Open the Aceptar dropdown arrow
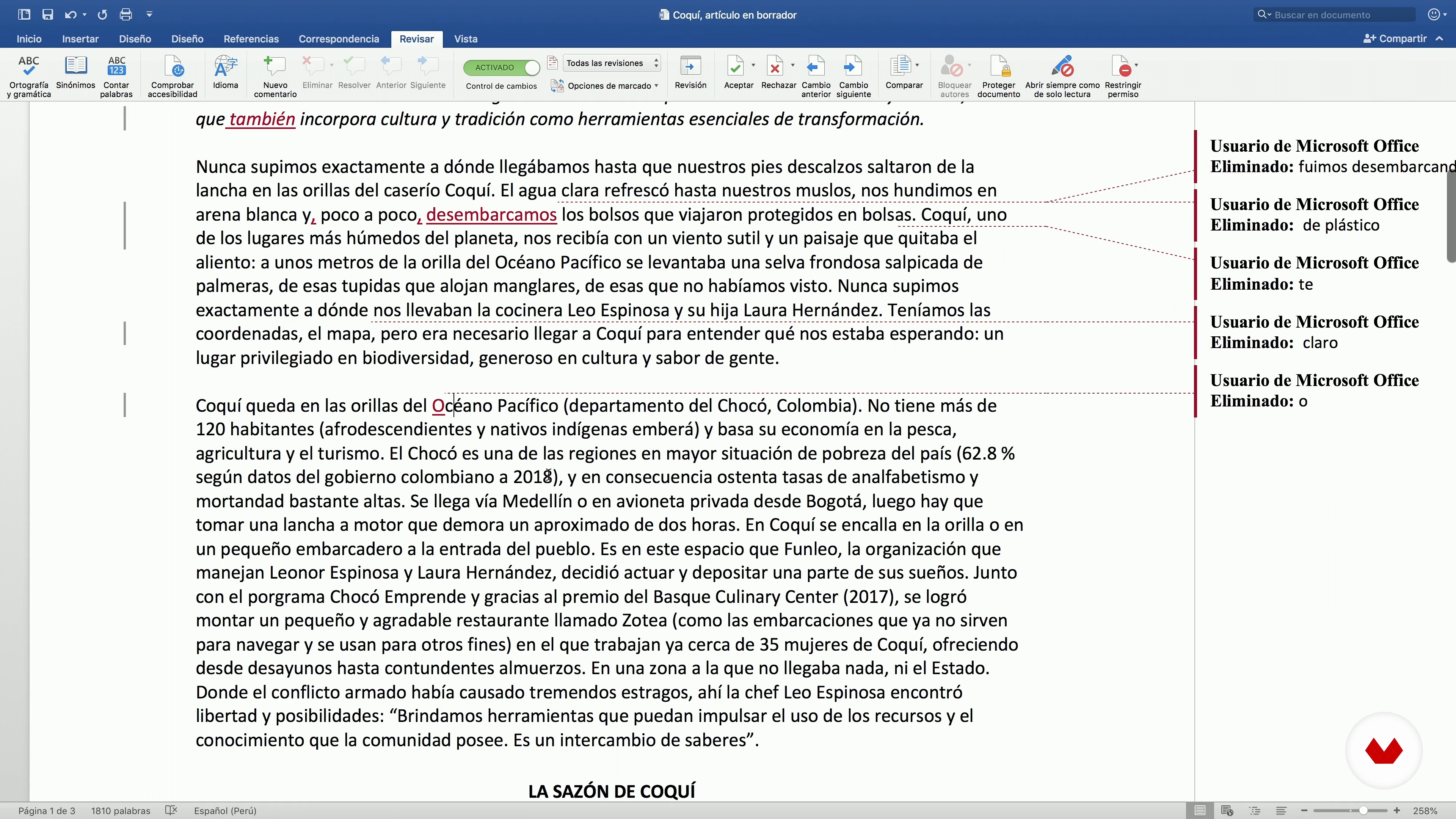1456x819 pixels. coord(753,66)
